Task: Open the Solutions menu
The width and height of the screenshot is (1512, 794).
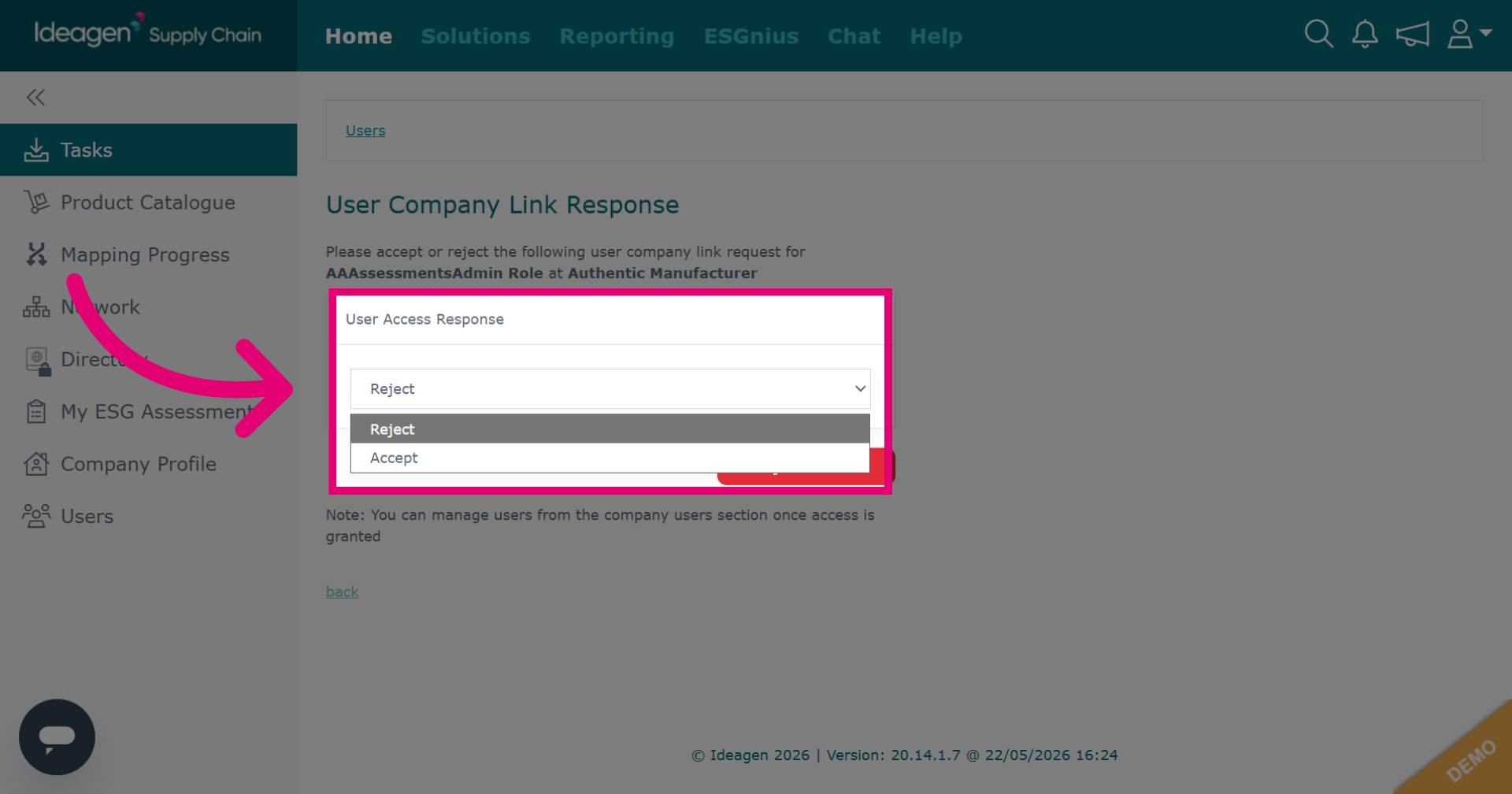Action: 476,36
